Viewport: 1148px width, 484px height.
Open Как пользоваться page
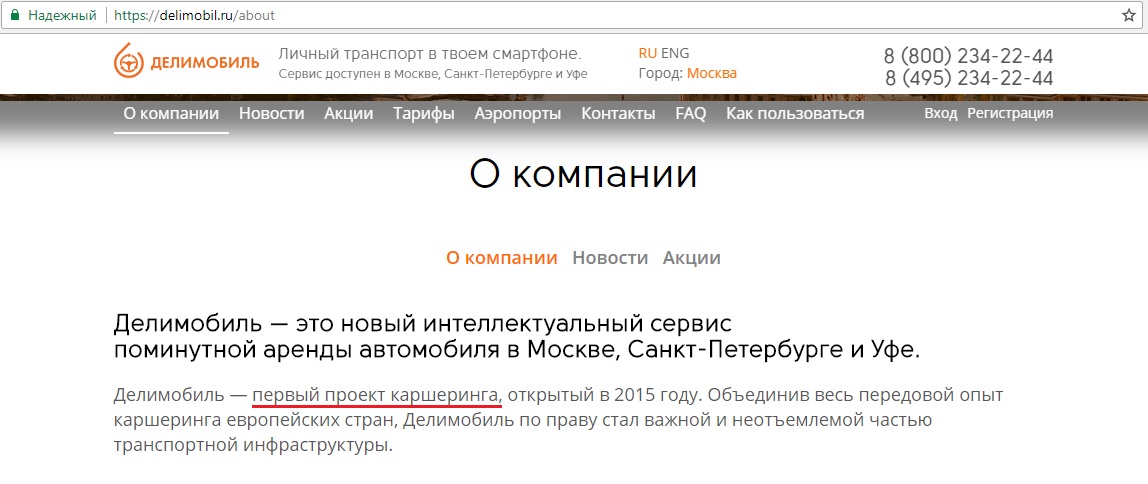pyautogui.click(x=795, y=113)
